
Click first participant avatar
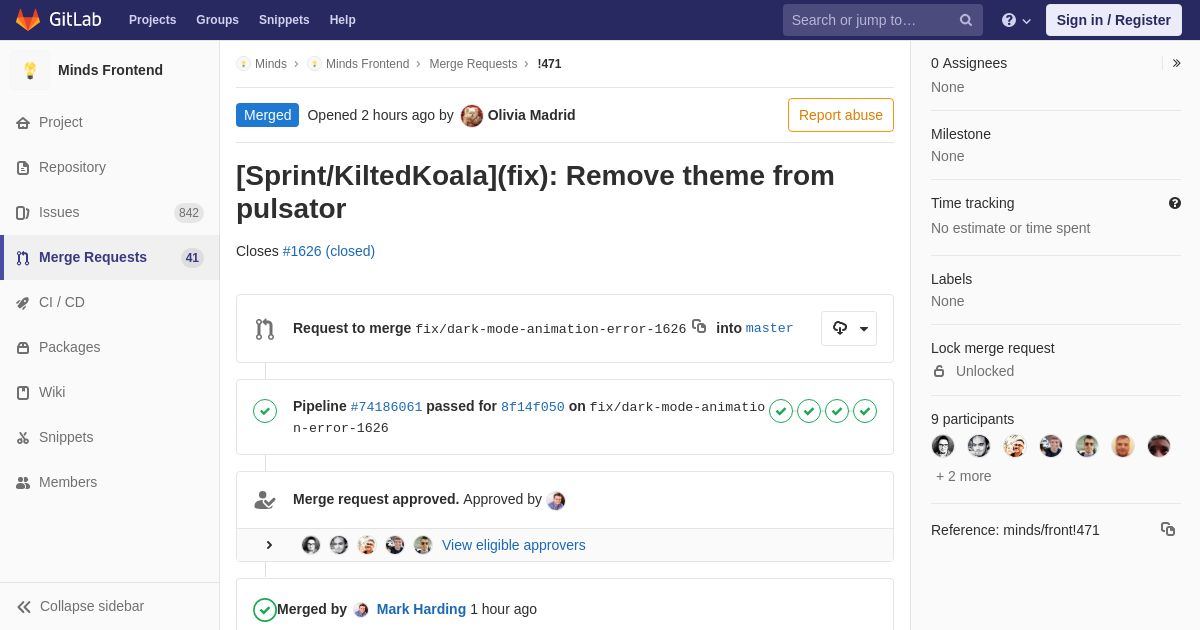coord(943,446)
